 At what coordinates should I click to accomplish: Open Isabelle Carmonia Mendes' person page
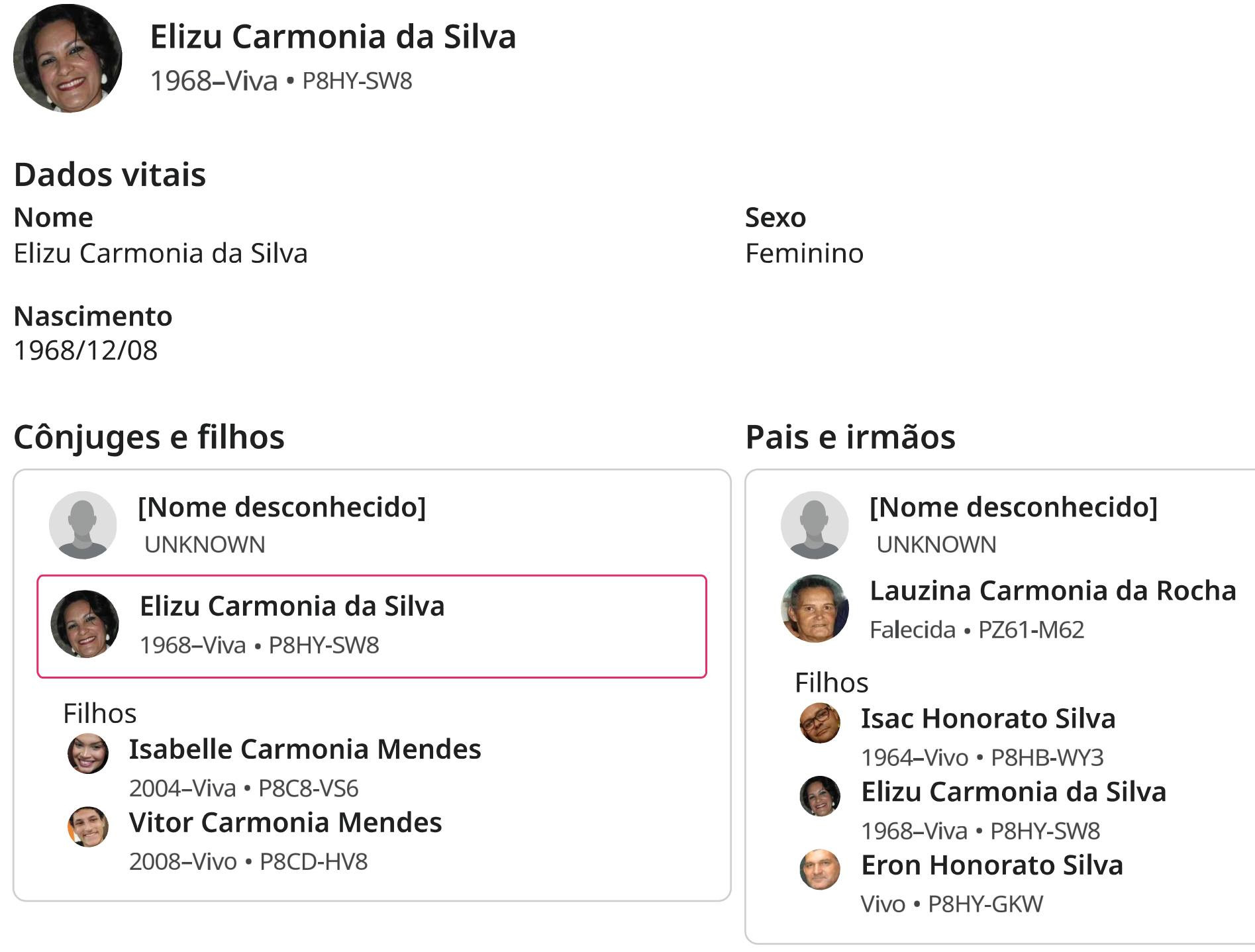tap(305, 749)
